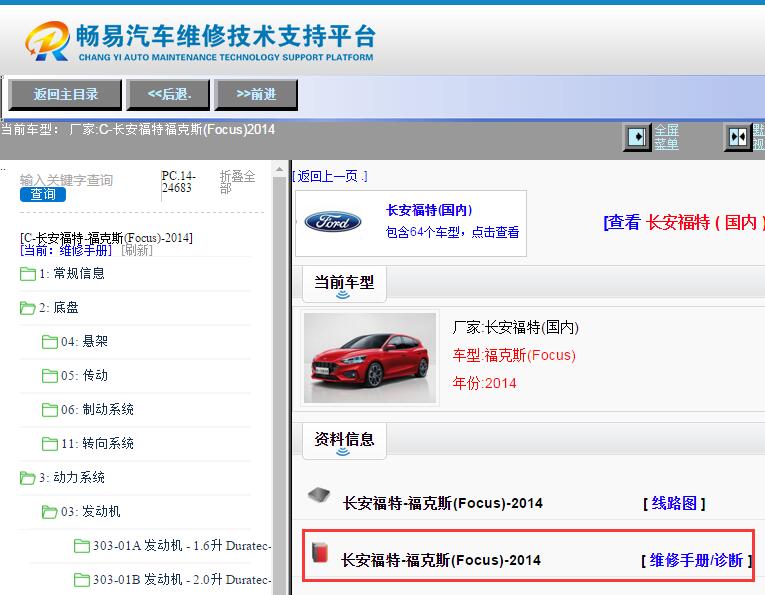Select the 当前车型 tab
Screen dimensions: 765x595
point(344,282)
